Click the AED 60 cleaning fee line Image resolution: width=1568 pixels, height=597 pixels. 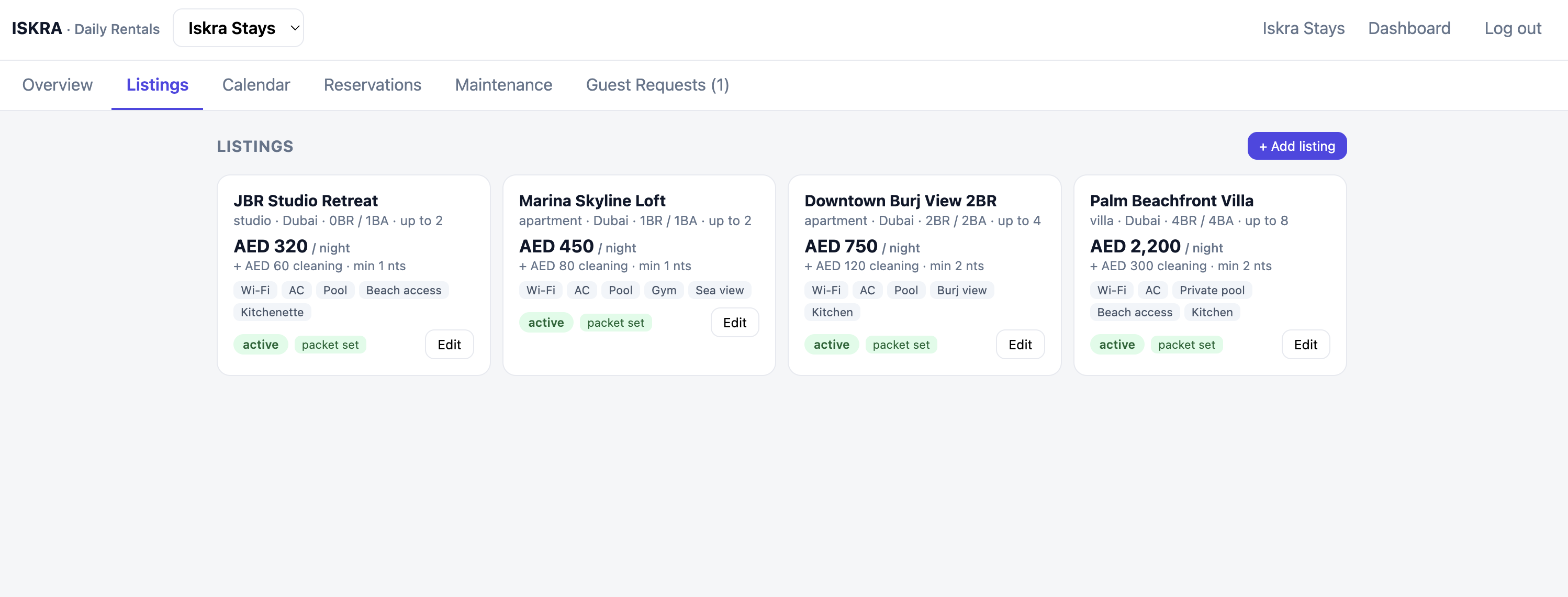320,266
